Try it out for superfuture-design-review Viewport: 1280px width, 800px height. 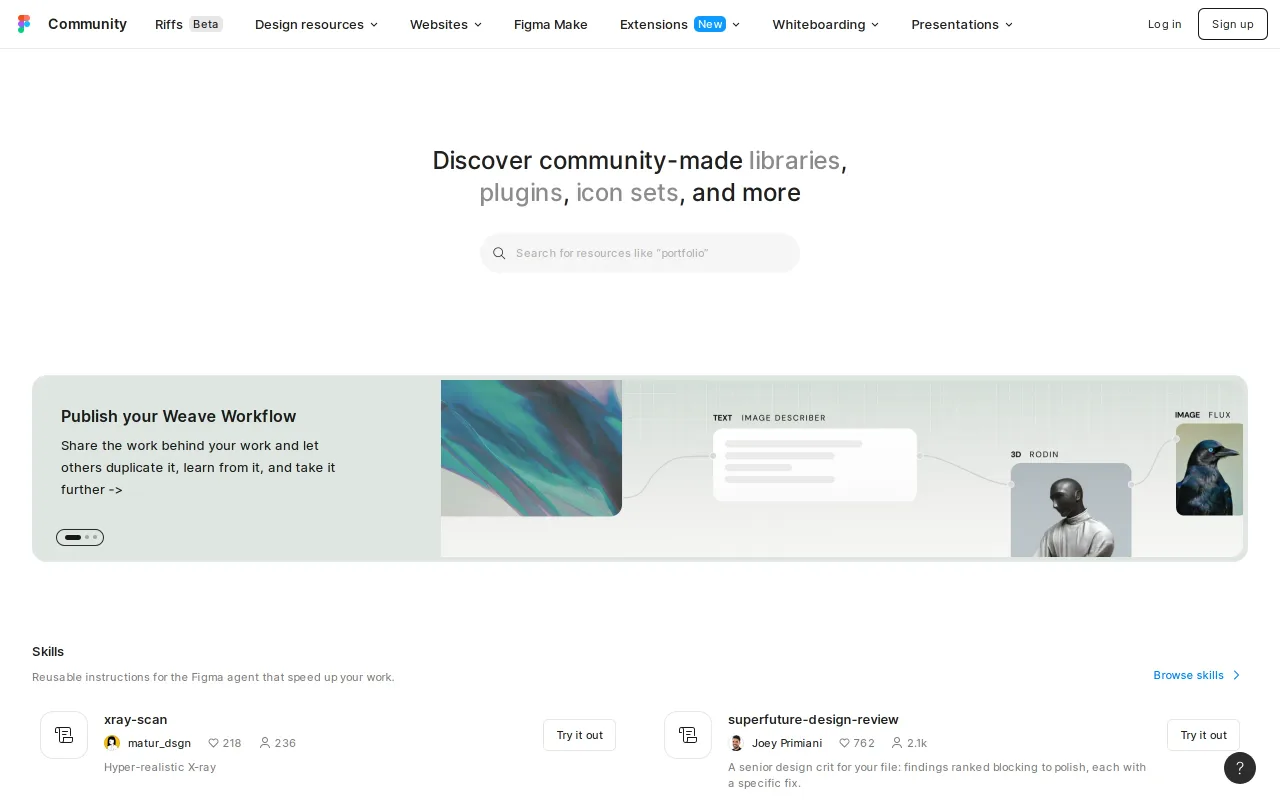pyautogui.click(x=1203, y=735)
